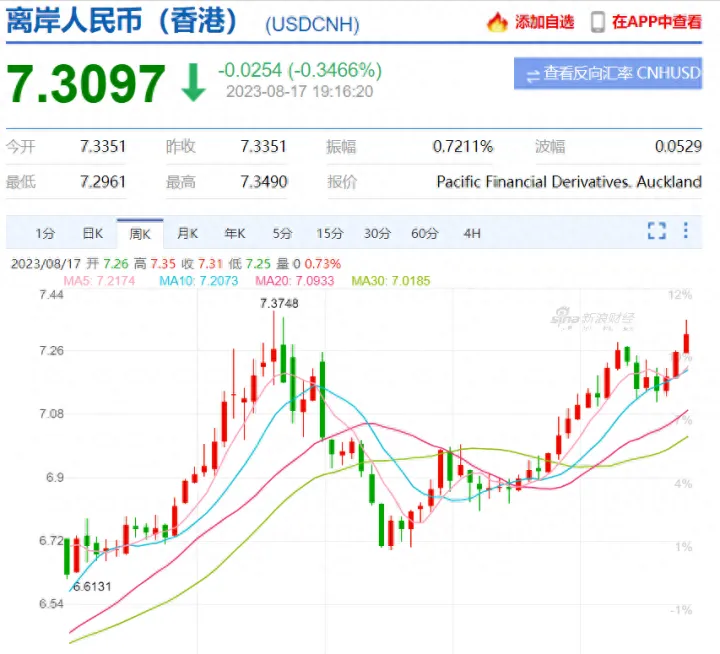This screenshot has width=720, height=654.
Task: Click the (USDCNH) symbol text
Action: click(x=312, y=24)
